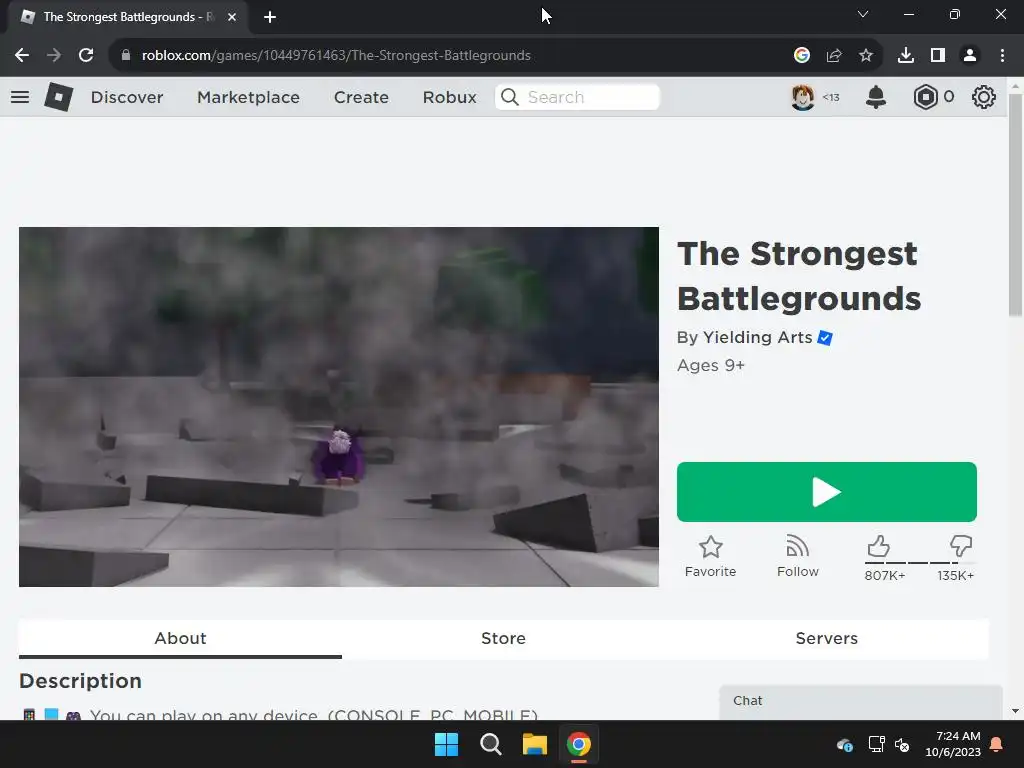Open the Chrome profile button
This screenshot has height=768, width=1024.
[970, 56]
